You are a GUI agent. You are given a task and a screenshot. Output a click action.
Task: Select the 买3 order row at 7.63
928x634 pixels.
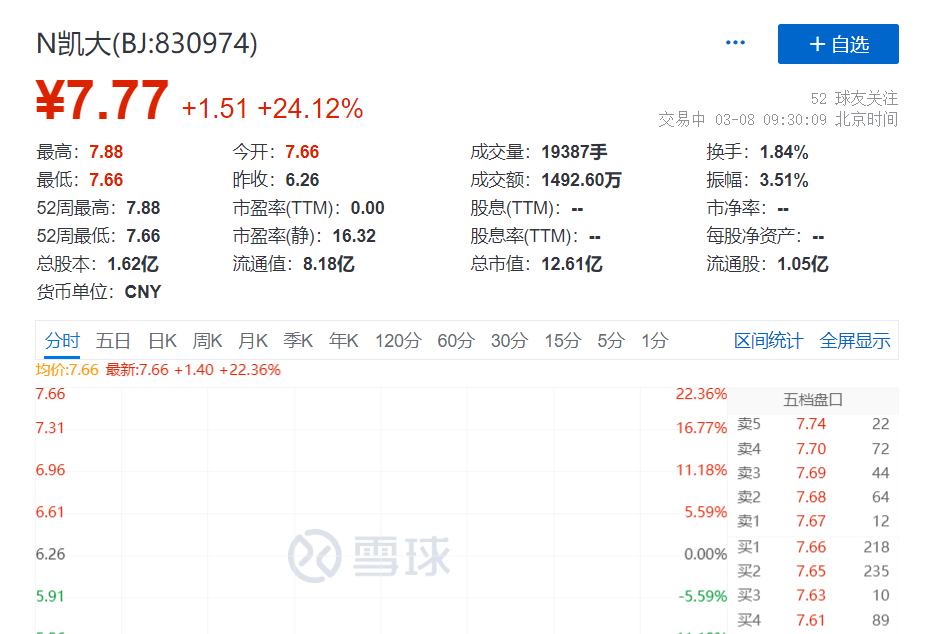coord(813,596)
